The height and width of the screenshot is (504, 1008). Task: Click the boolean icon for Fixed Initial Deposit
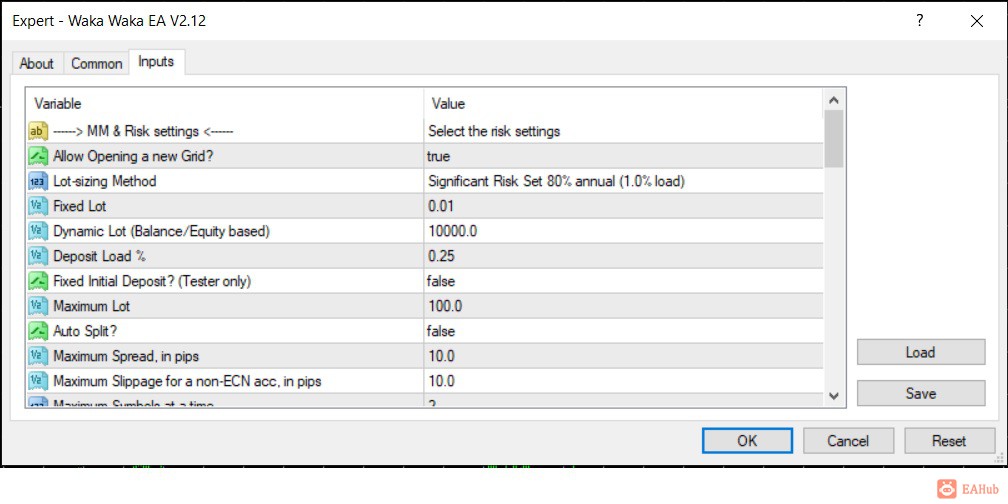tap(39, 281)
